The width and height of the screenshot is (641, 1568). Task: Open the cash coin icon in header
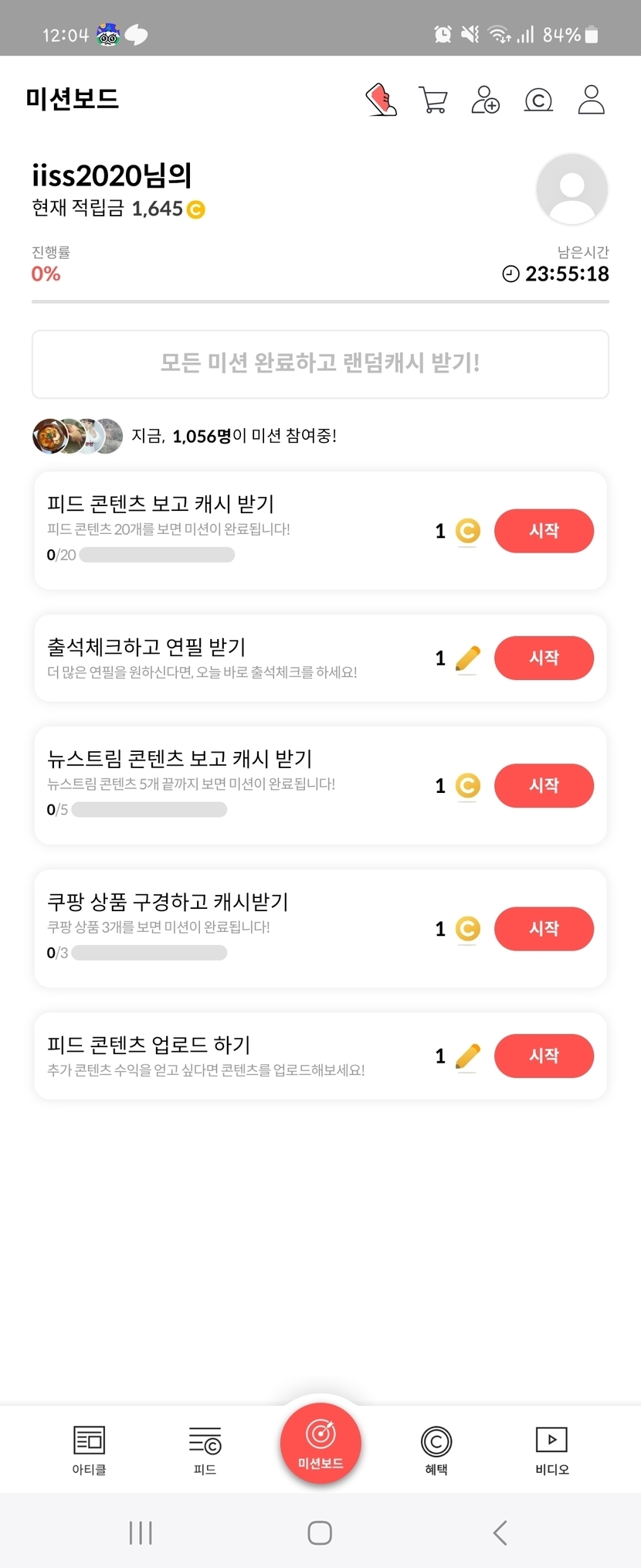[538, 100]
